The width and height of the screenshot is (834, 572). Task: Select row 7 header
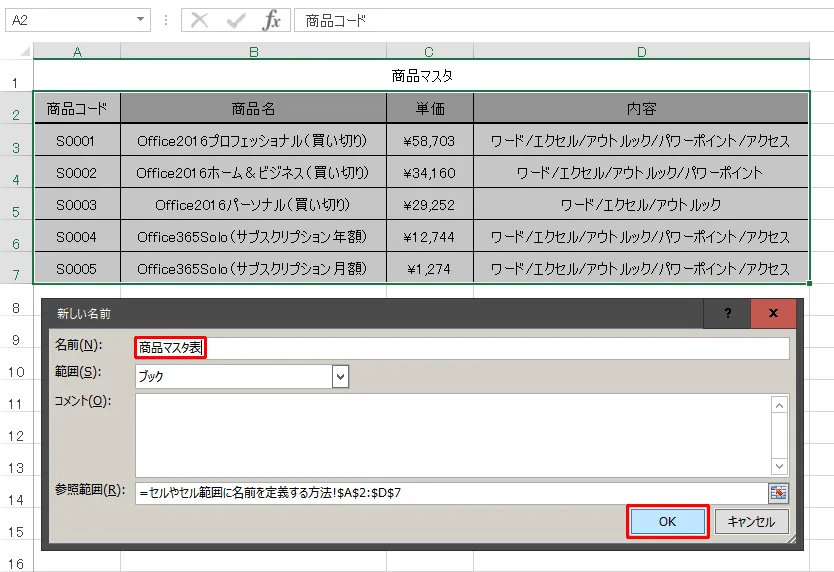coord(16,268)
